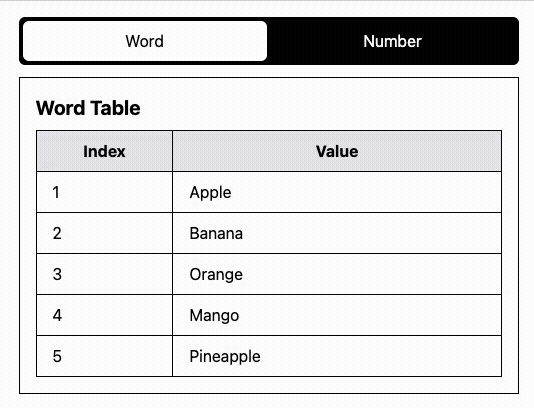Click index cell 2

tap(104, 233)
